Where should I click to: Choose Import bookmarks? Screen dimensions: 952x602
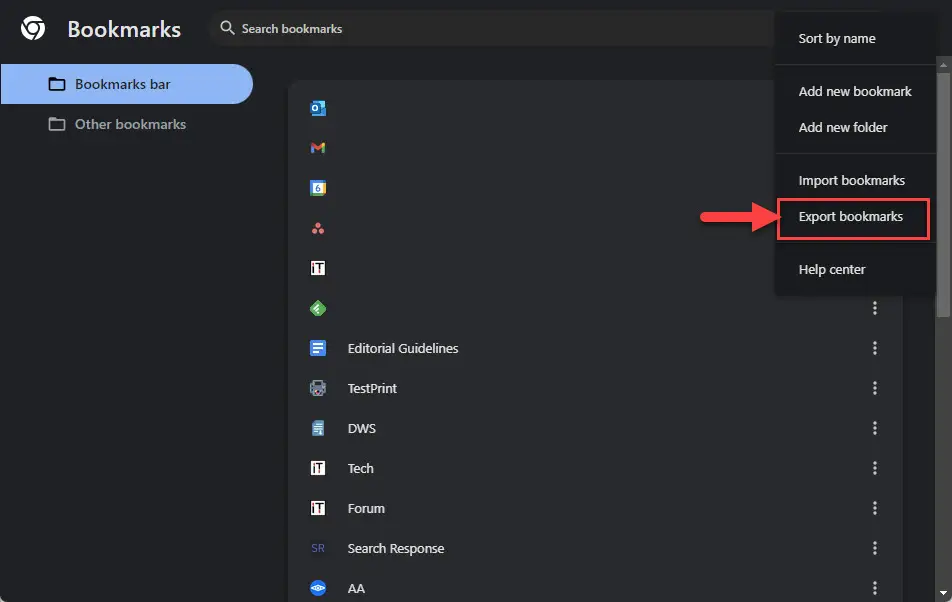tap(854, 180)
